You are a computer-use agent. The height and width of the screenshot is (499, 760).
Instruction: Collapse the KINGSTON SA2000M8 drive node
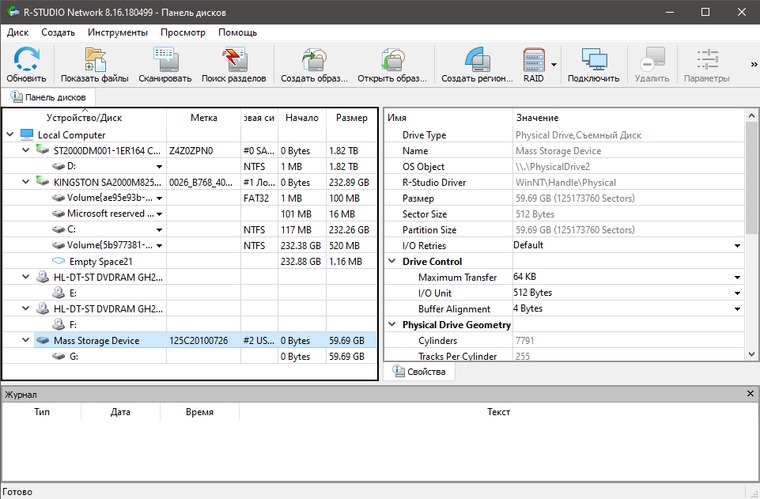(26, 182)
